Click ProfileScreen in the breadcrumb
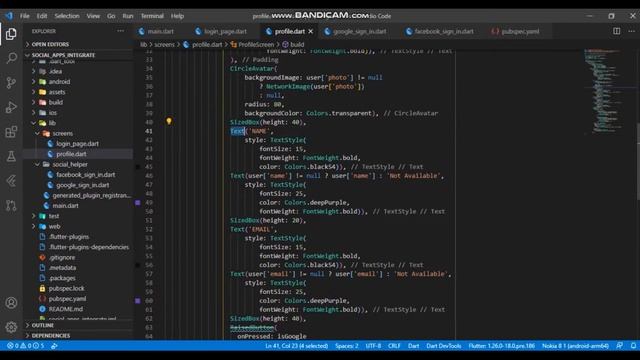The width and height of the screenshot is (640, 360). coord(256,44)
